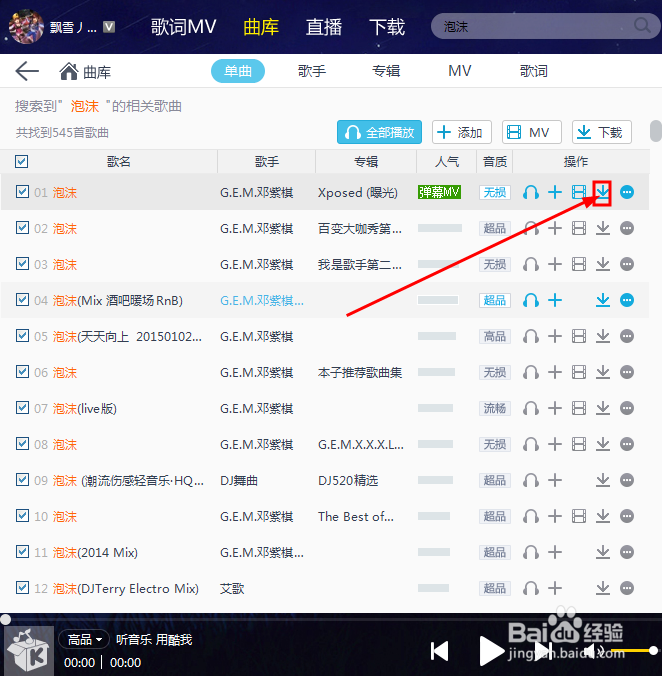
Task: Download song 08 G.E.M.X.X.X.L album
Action: 603,444
